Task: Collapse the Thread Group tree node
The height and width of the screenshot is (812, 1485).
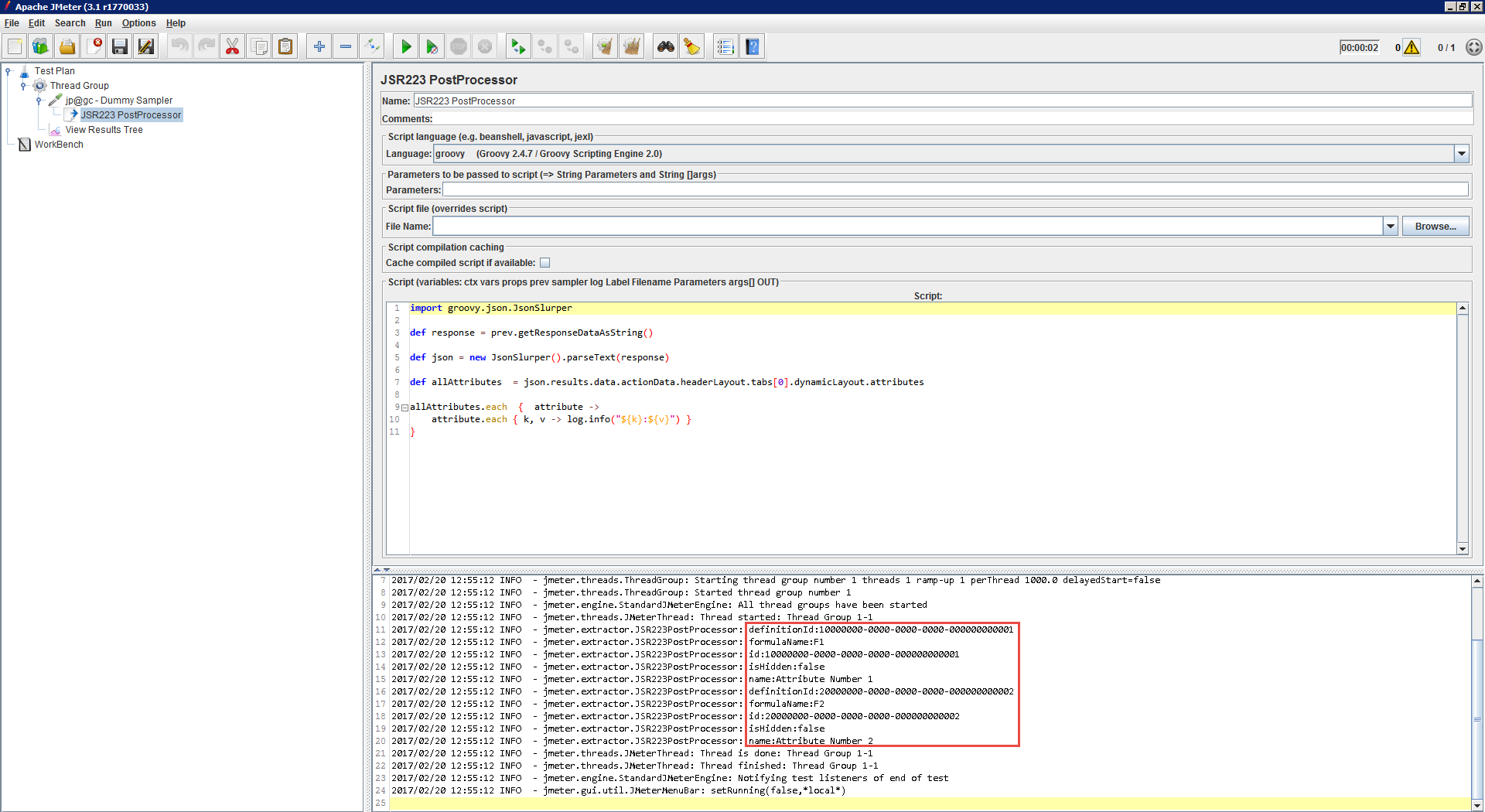Action: [x=24, y=86]
